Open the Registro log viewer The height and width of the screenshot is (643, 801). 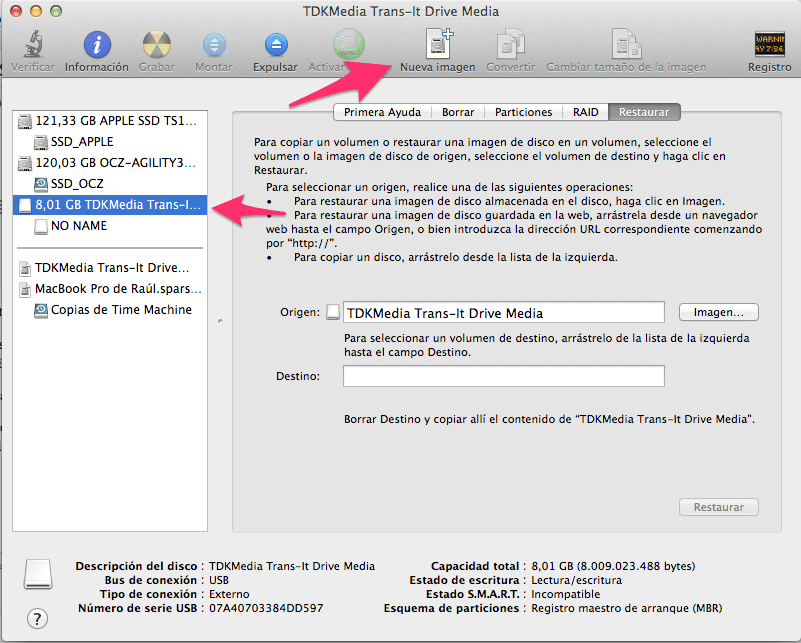point(769,45)
